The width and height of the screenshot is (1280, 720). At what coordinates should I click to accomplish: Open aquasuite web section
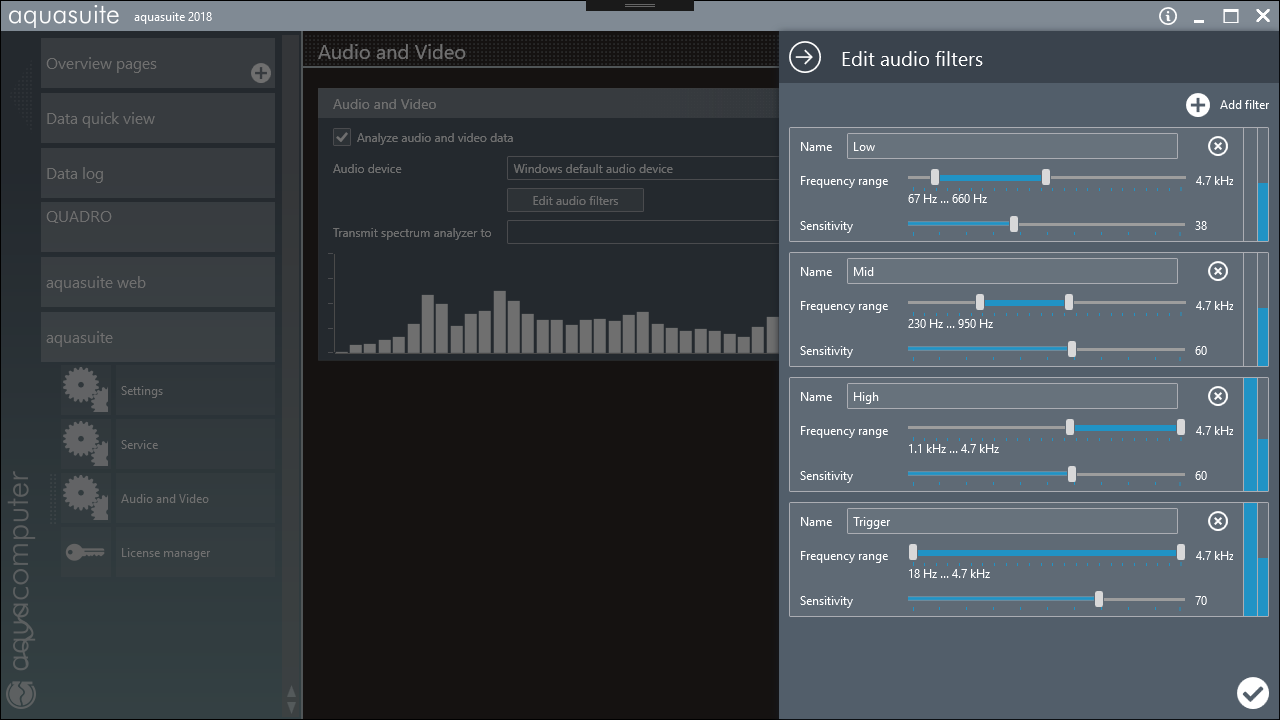[158, 282]
